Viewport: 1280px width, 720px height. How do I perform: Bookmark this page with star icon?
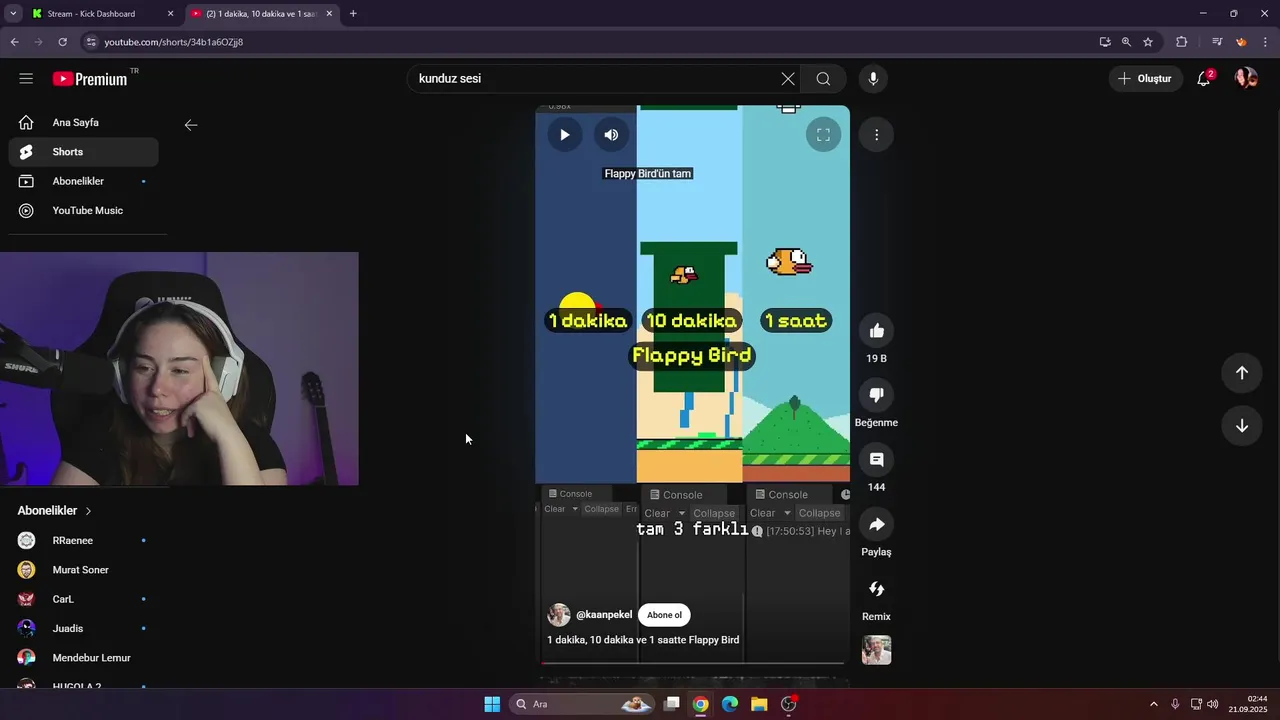[x=1148, y=42]
